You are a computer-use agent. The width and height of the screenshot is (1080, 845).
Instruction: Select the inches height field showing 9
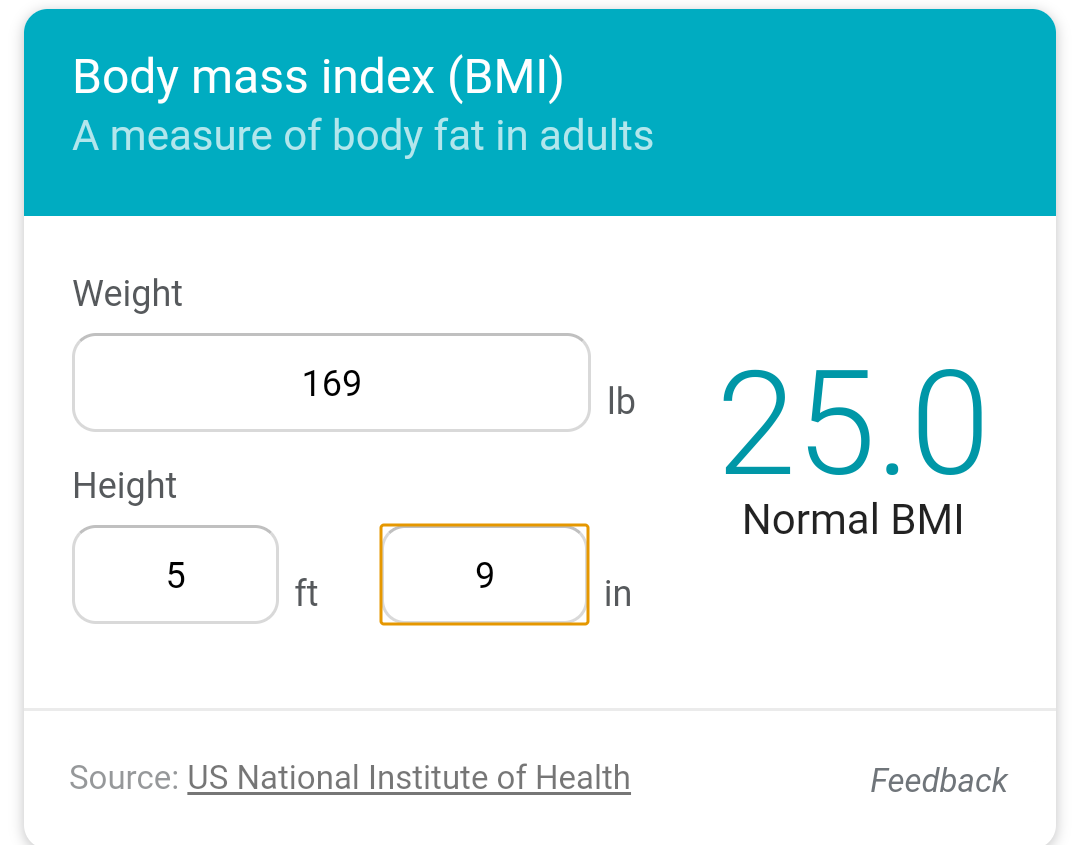pos(485,575)
